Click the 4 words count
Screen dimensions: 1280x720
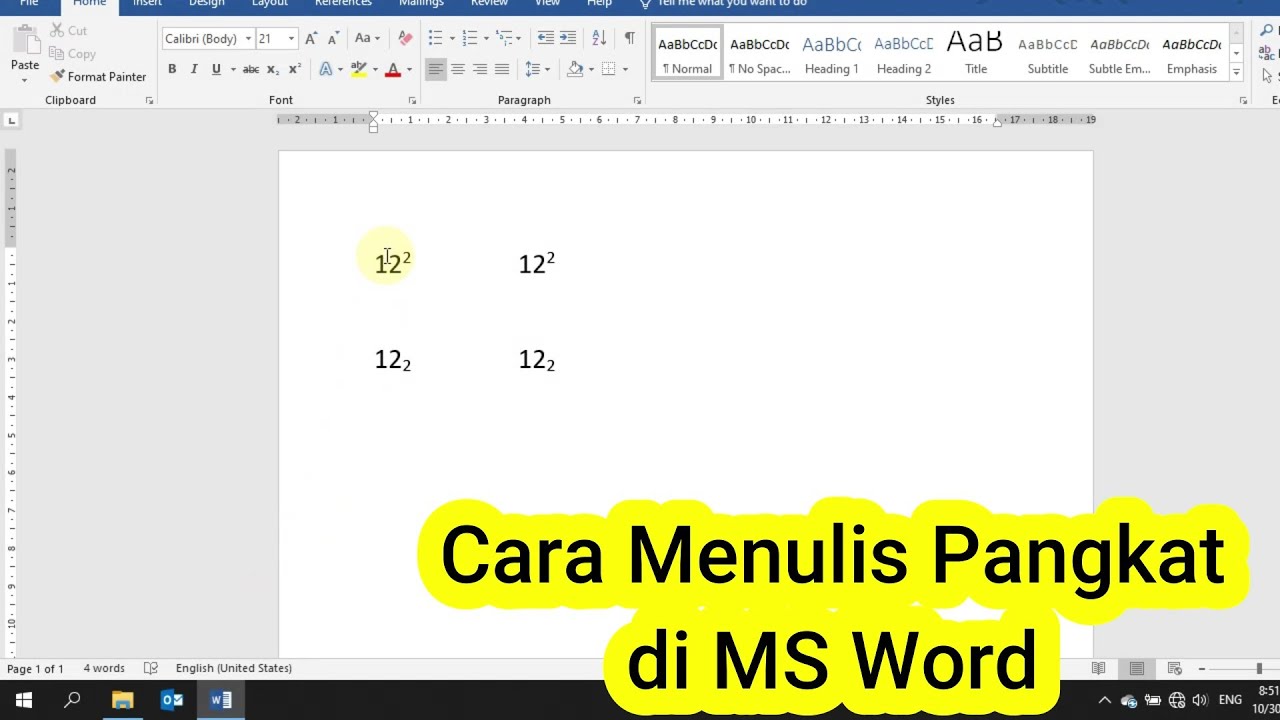click(104, 668)
